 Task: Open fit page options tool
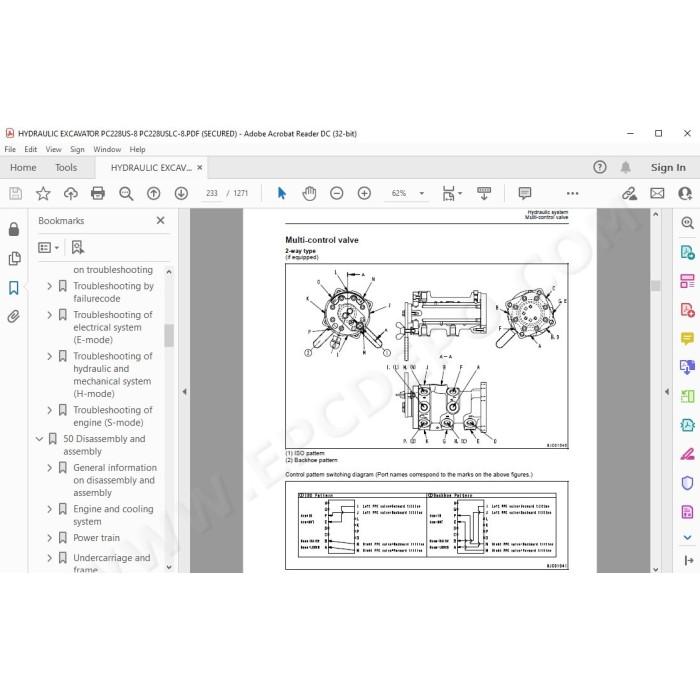(x=451, y=193)
